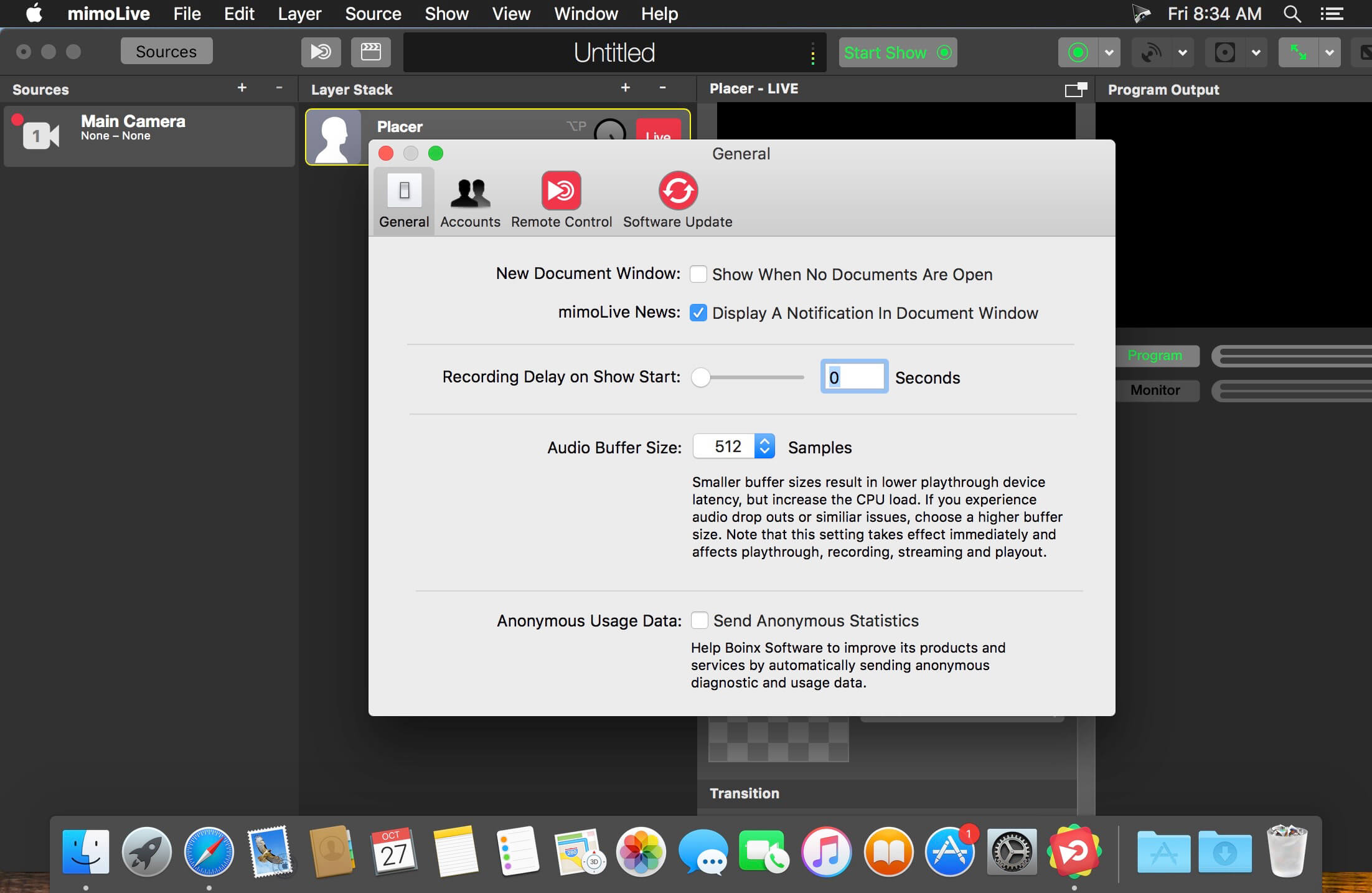Viewport: 1372px width, 893px height.
Task: Uncheck Display A Notification In Document Window
Action: tap(698, 313)
